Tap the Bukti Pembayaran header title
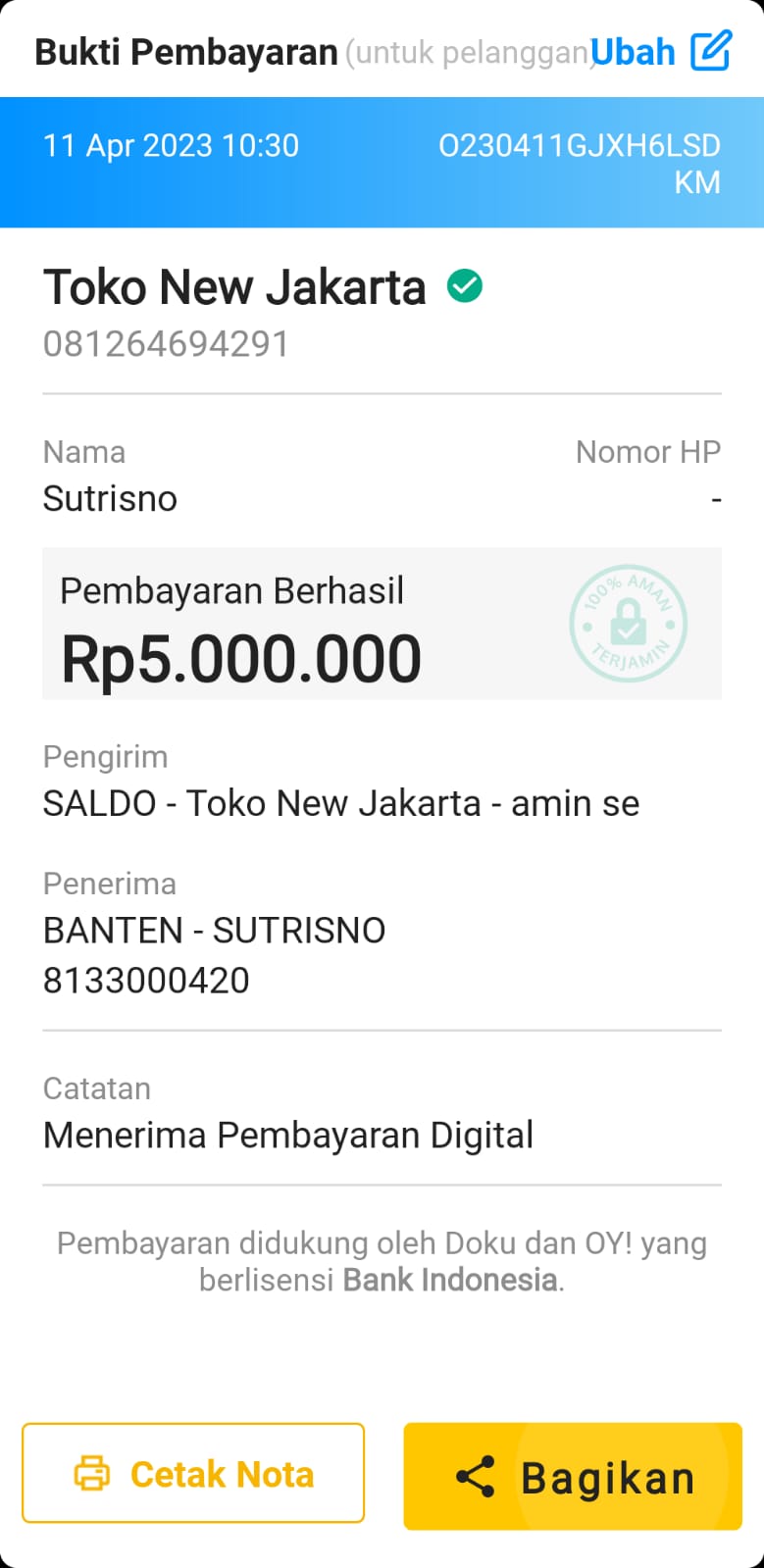 [x=186, y=52]
